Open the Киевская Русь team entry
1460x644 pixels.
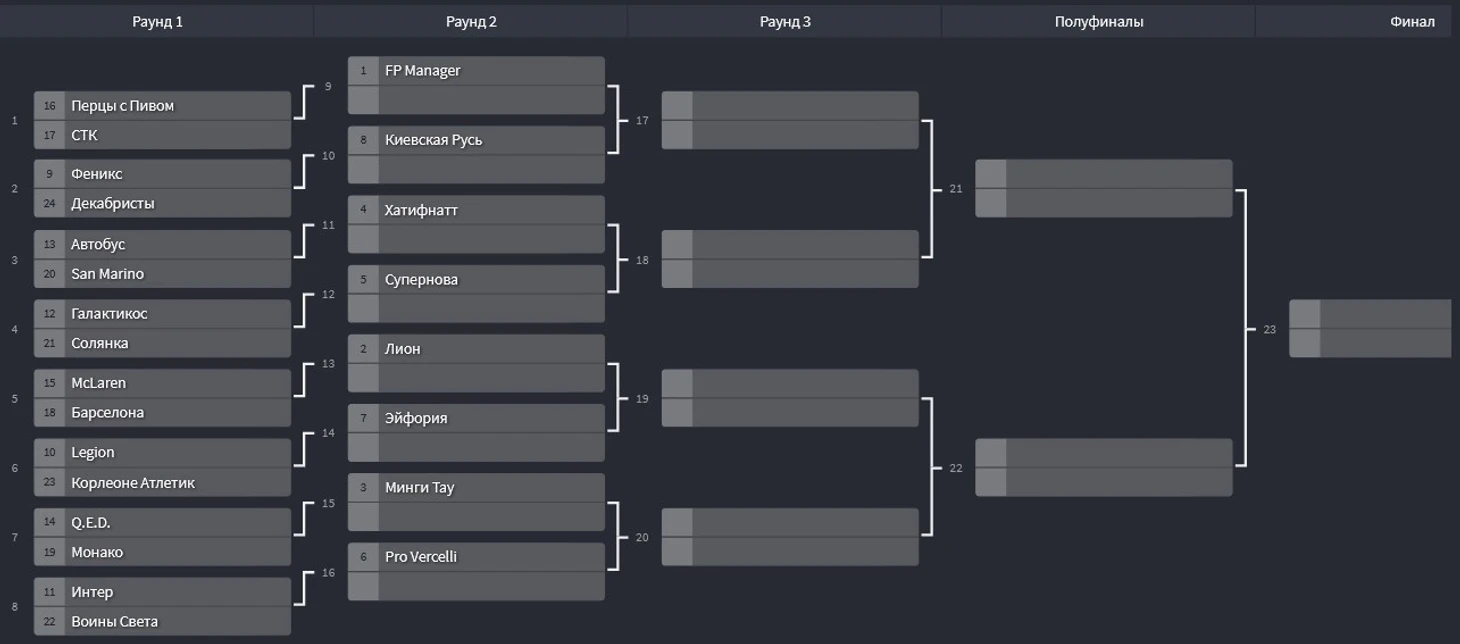click(x=476, y=140)
